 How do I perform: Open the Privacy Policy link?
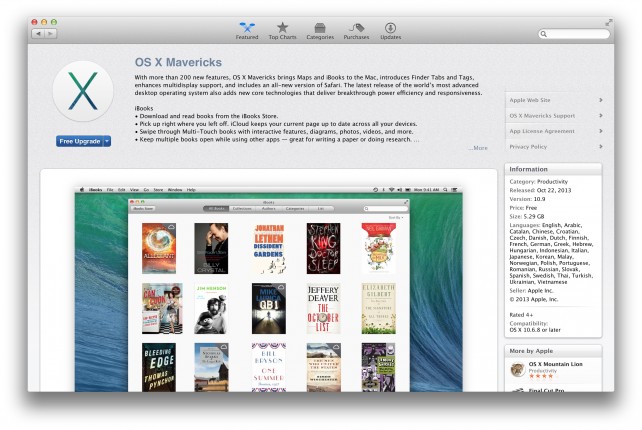(x=528, y=147)
